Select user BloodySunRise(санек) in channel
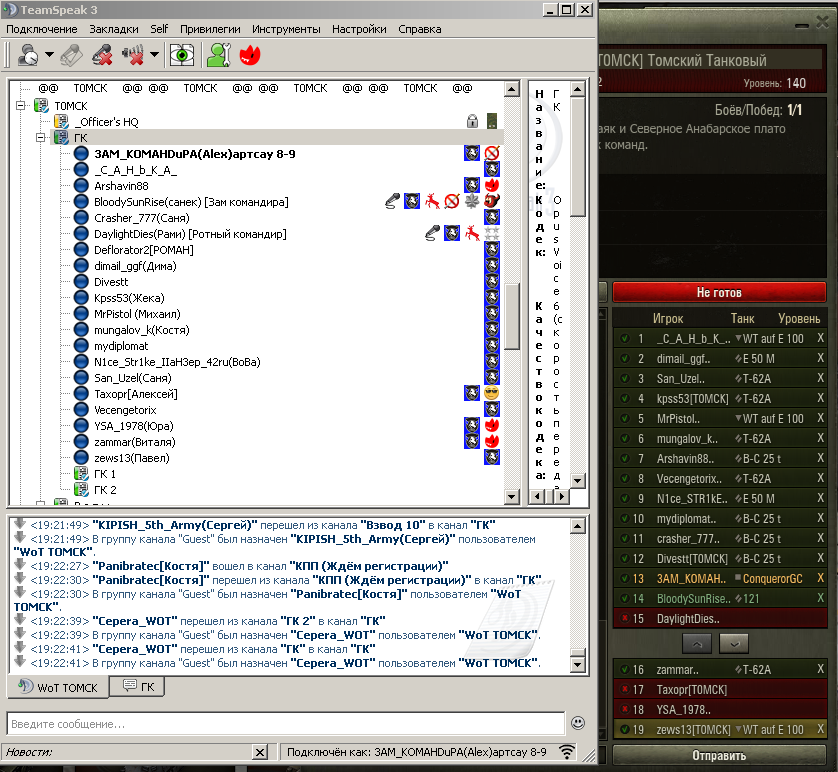The width and height of the screenshot is (838, 772). tap(191, 202)
